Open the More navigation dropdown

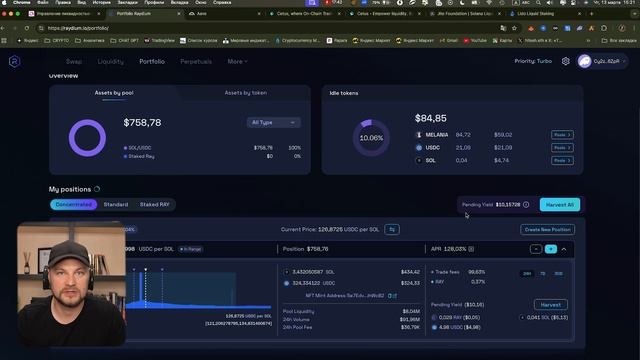coord(238,62)
